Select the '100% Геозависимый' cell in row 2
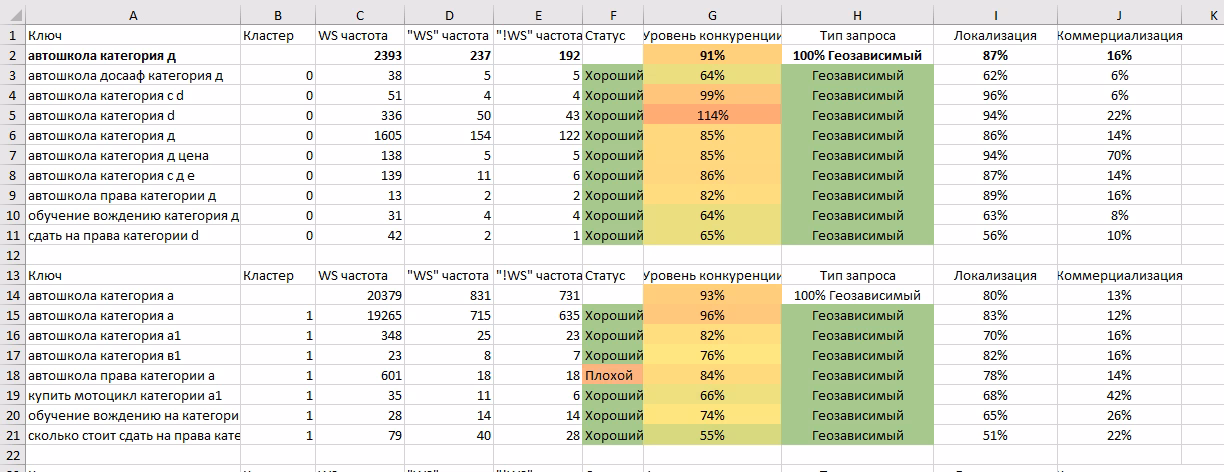The image size is (1224, 472). (857, 55)
